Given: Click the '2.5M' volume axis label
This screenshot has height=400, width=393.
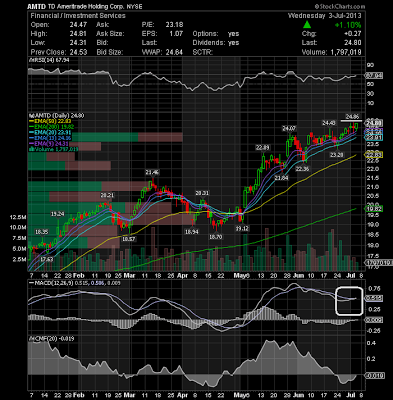Looking at the screenshot, I should (x=20, y=259).
